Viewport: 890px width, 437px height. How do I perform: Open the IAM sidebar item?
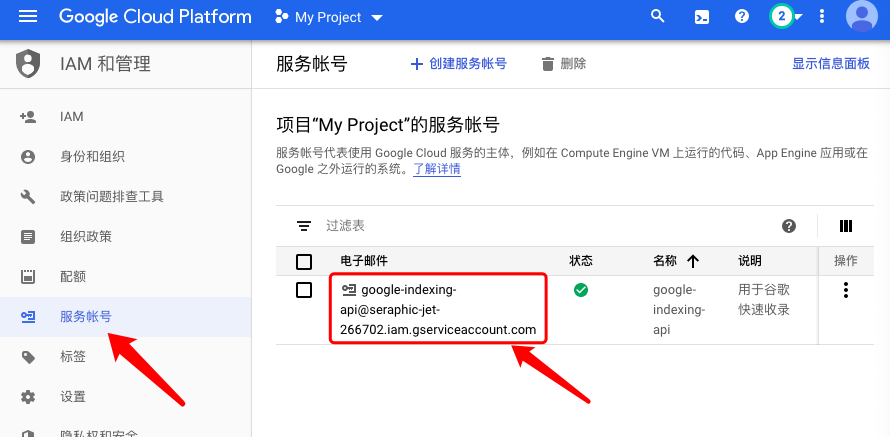125,117
